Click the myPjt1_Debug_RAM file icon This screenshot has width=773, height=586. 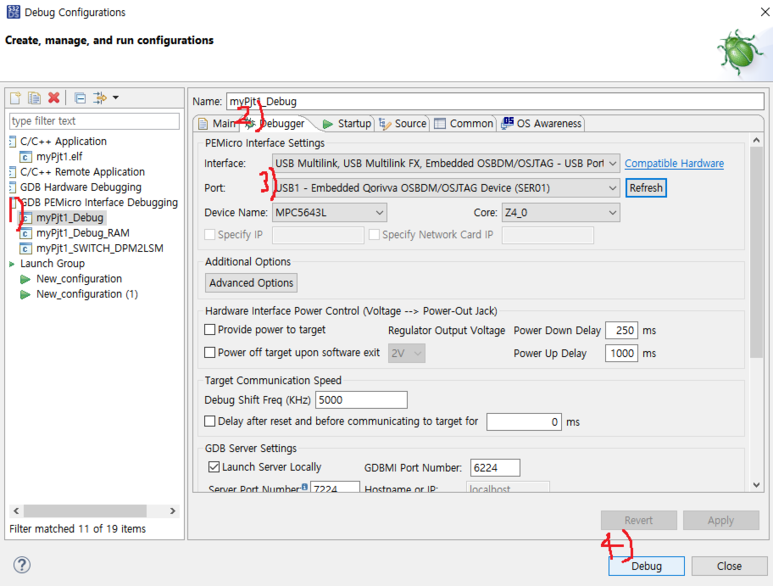coord(26,233)
